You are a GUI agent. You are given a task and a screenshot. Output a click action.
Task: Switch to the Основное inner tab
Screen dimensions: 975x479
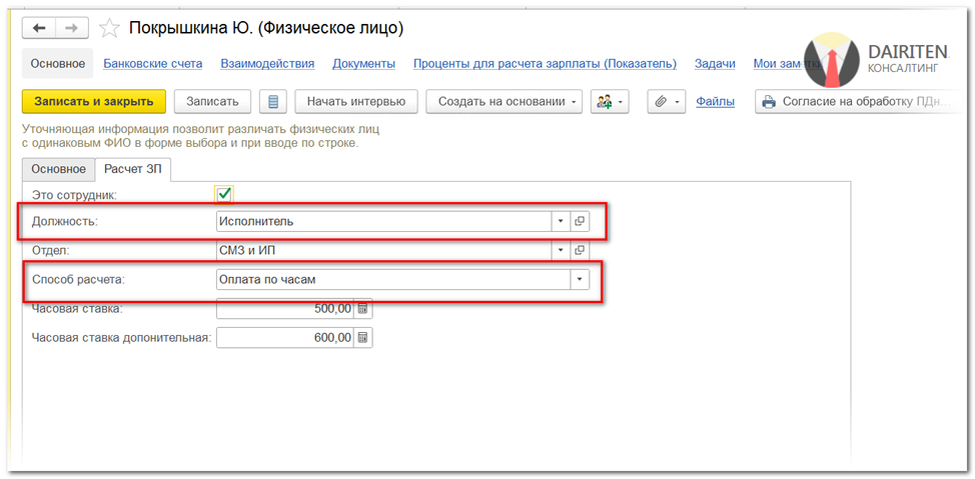pyautogui.click(x=58, y=169)
